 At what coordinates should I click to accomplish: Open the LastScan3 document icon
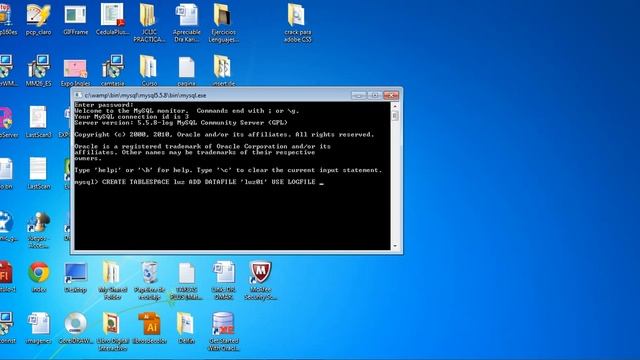[x=38, y=121]
